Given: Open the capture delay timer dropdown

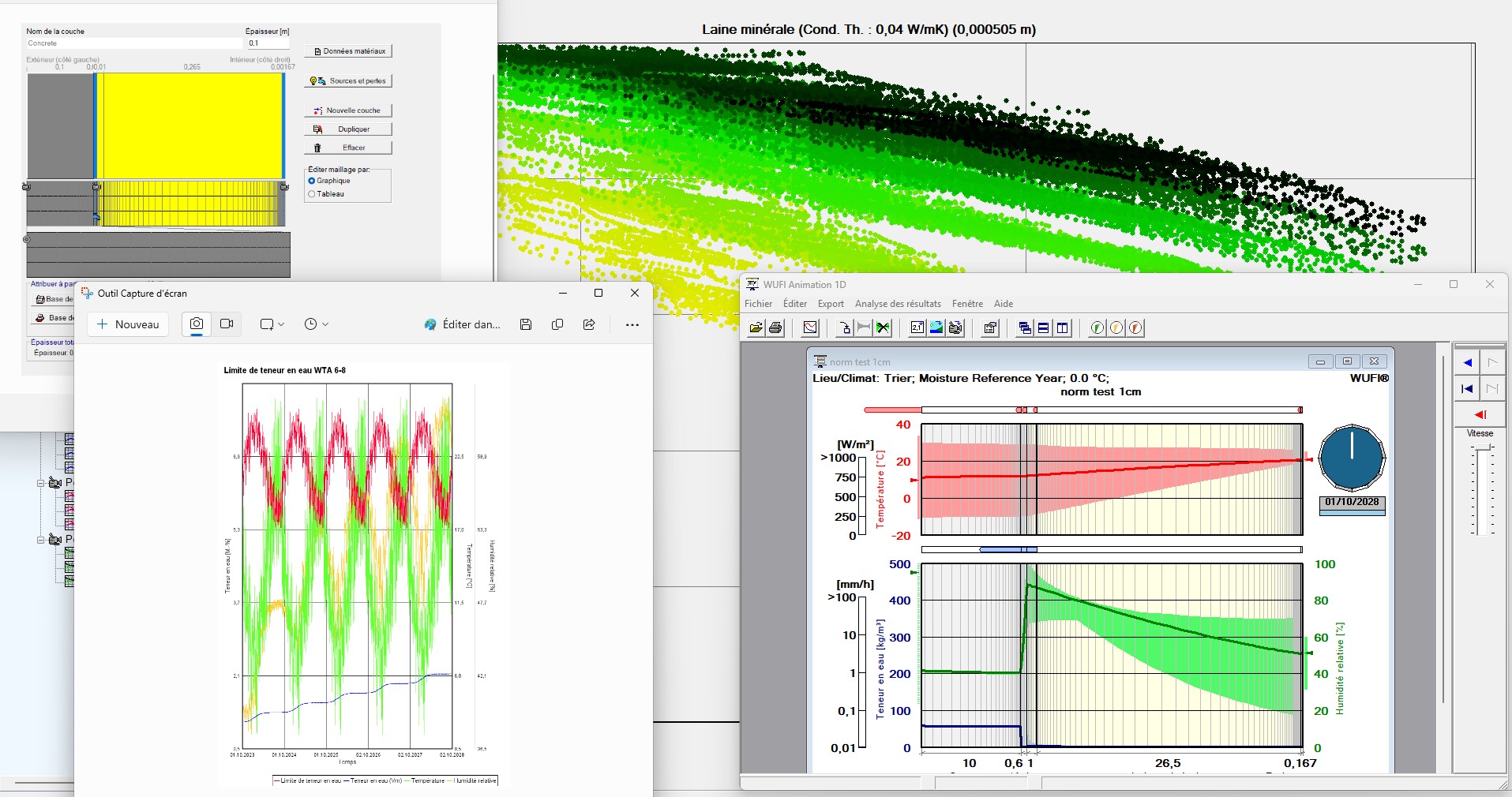Looking at the screenshot, I should click(x=316, y=324).
